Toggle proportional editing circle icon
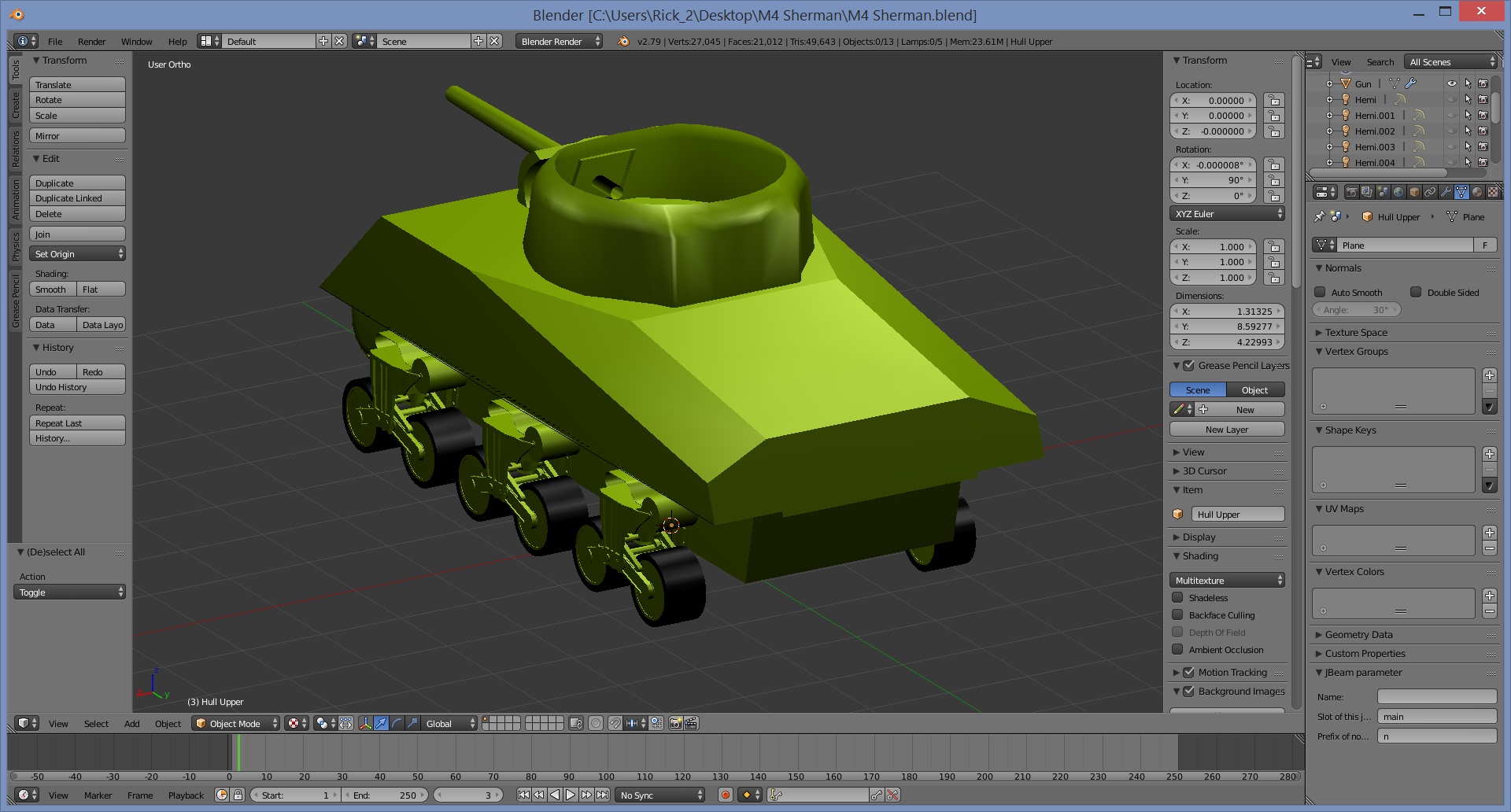The height and width of the screenshot is (812, 1511). click(x=596, y=723)
